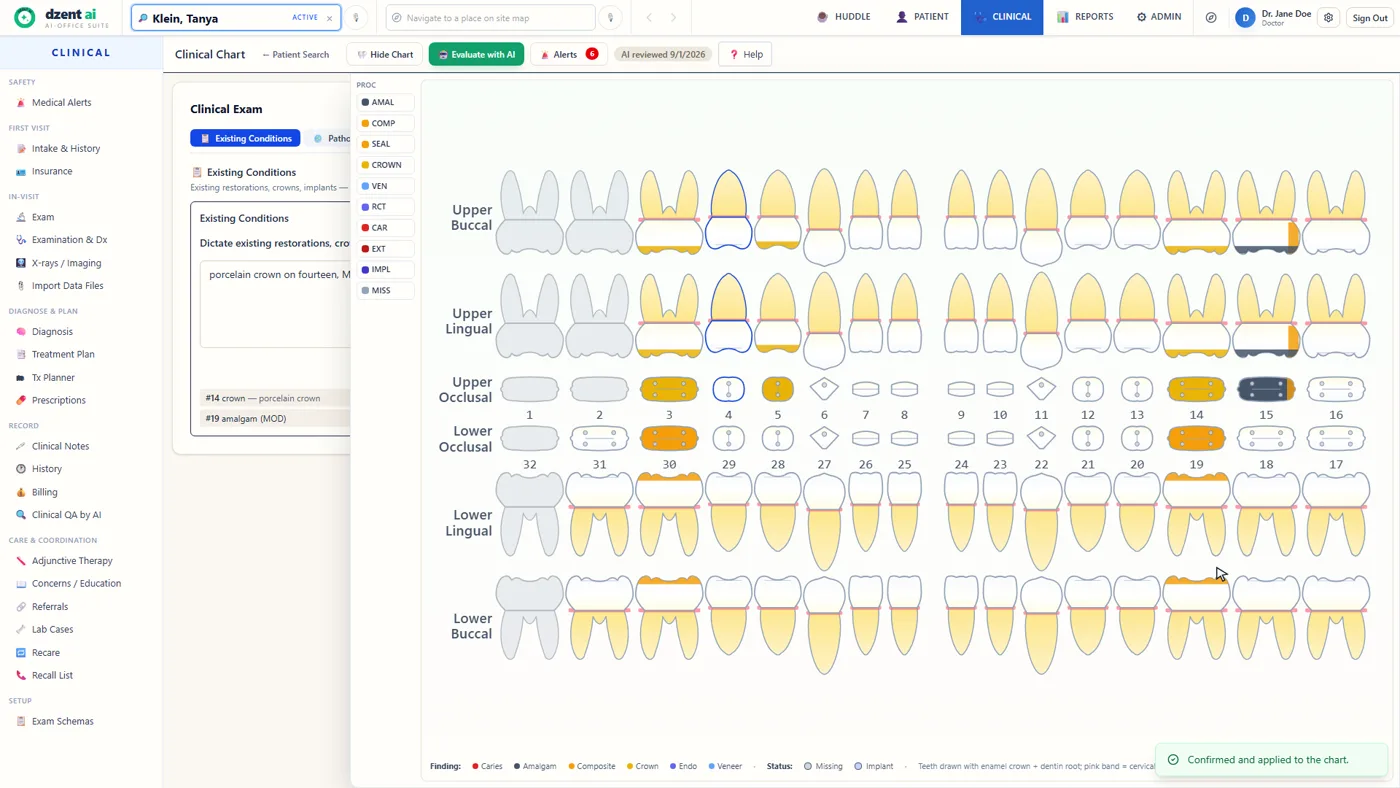Select MISS procedure swatch

385,291
